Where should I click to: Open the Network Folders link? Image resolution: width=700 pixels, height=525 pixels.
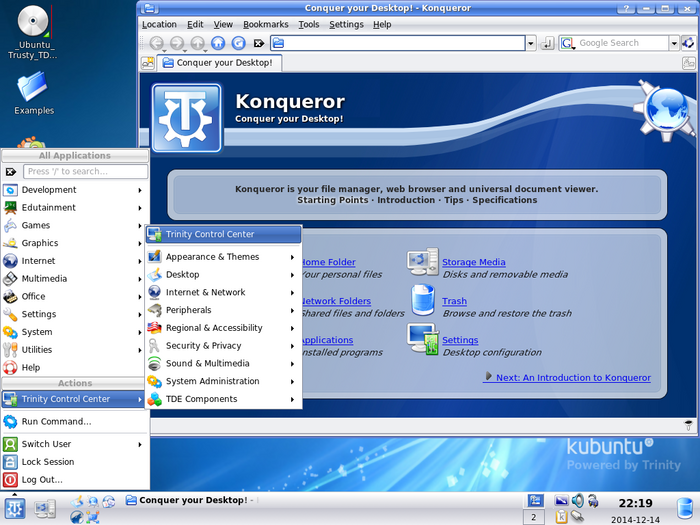point(337,301)
